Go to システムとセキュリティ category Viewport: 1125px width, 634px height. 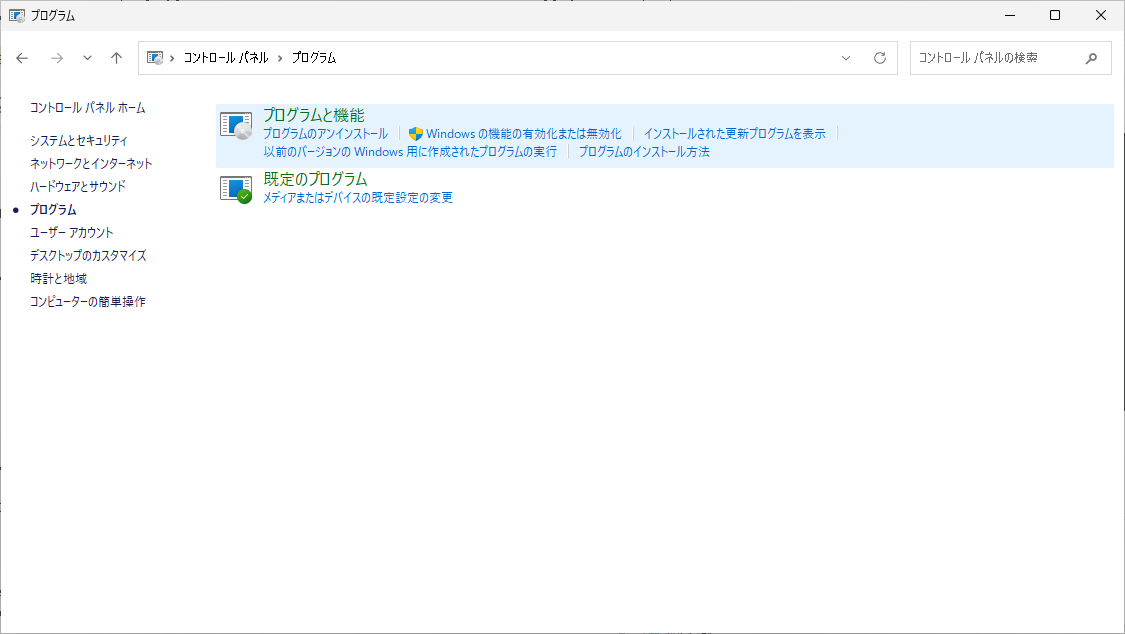tap(79, 141)
